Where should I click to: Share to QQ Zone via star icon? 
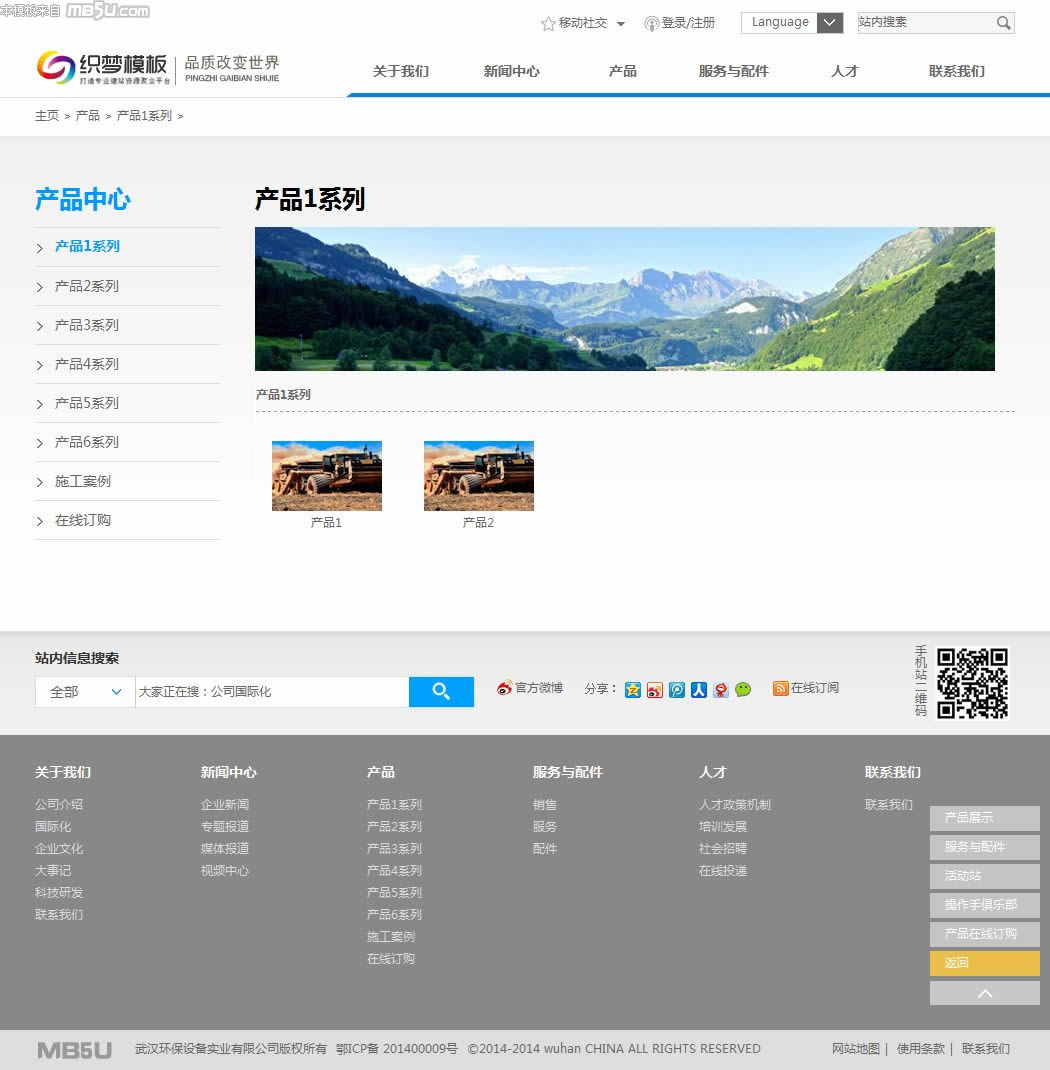point(633,689)
